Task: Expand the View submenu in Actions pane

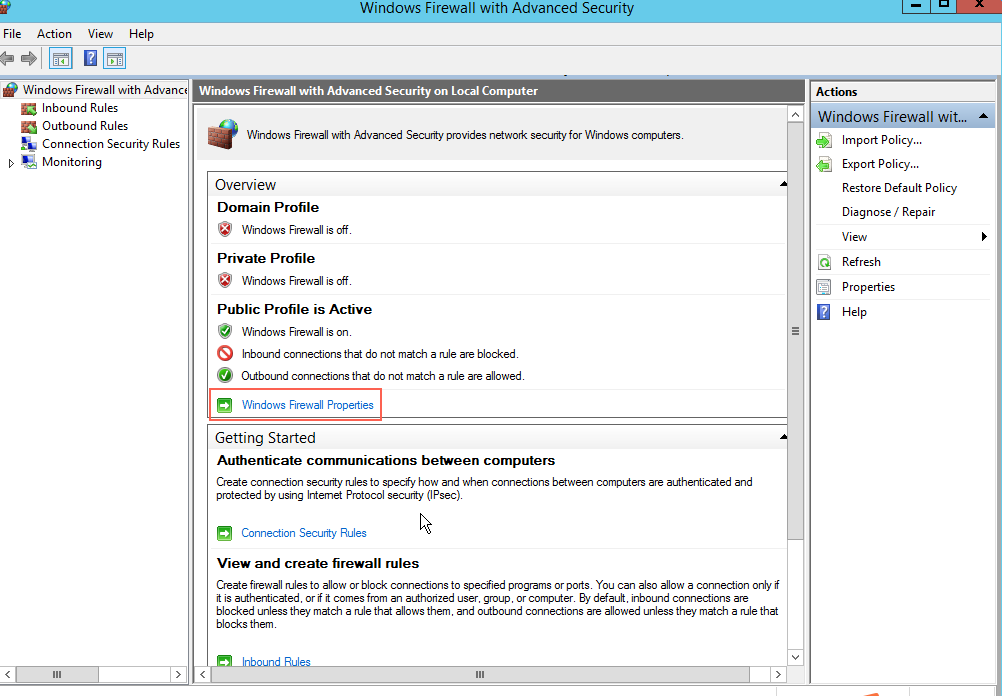Action: 984,237
